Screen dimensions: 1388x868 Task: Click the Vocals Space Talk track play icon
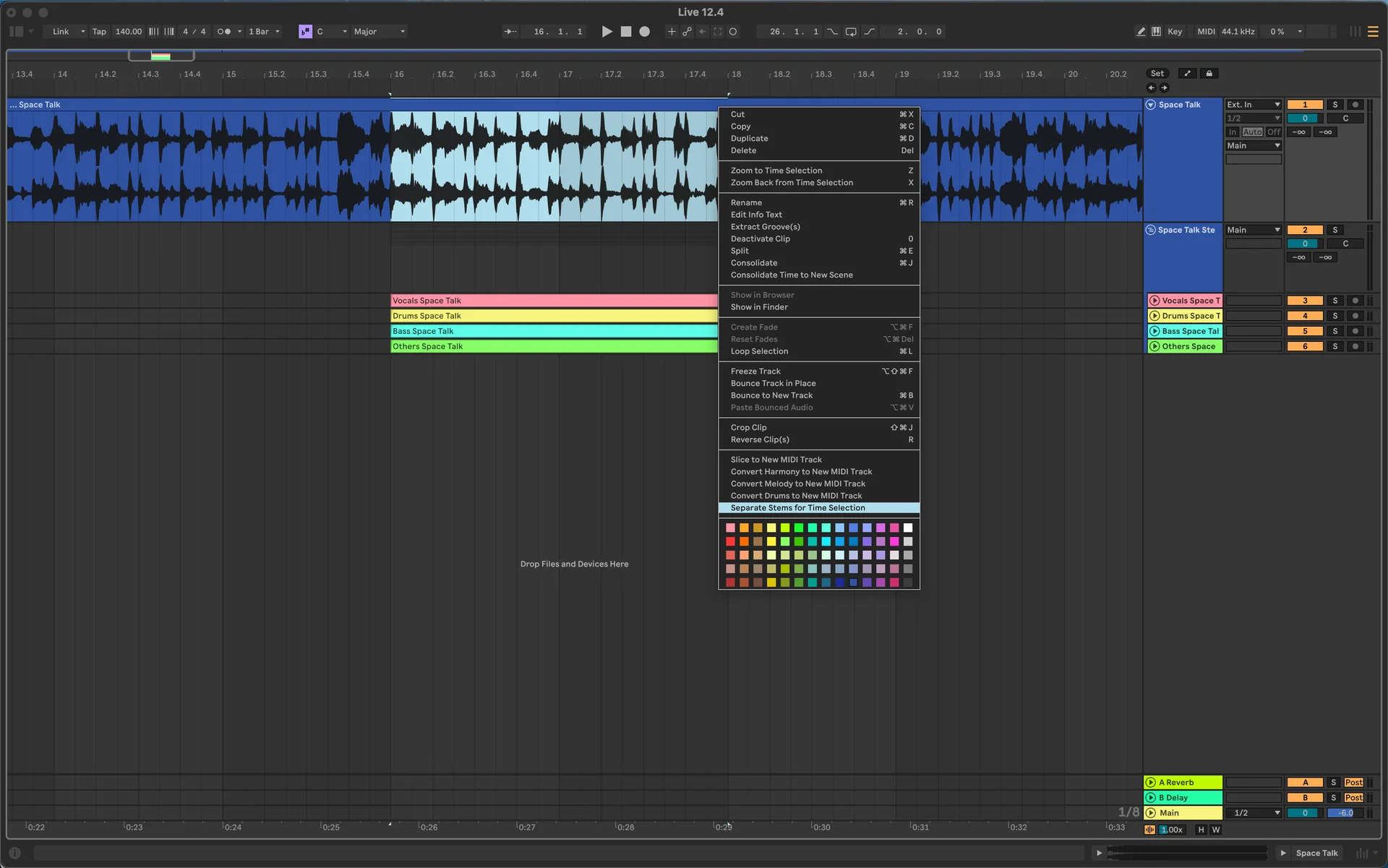[1154, 301]
